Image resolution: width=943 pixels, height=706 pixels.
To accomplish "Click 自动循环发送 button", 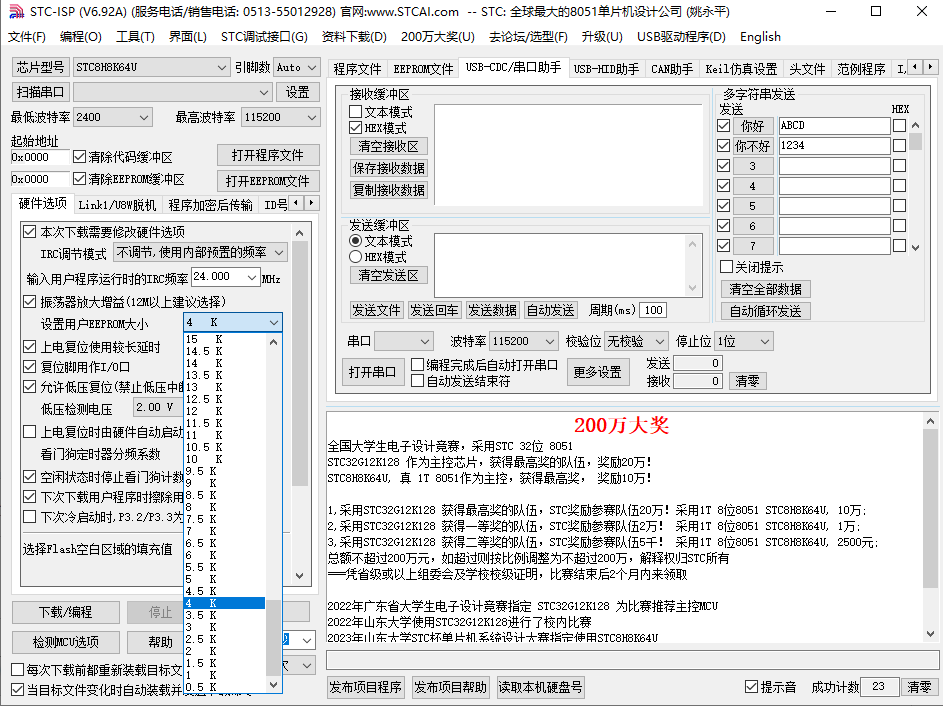I will click(766, 311).
